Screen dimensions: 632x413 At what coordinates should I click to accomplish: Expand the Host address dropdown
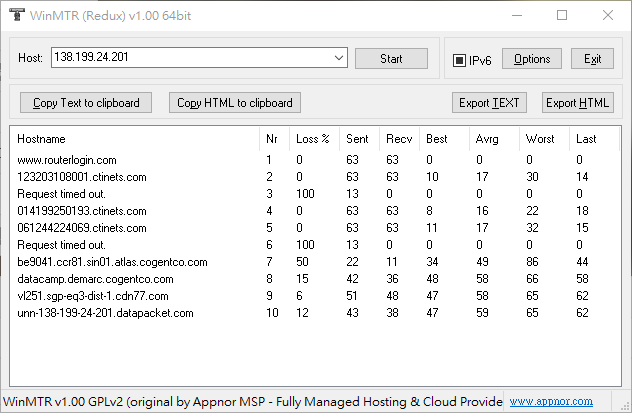[339, 59]
